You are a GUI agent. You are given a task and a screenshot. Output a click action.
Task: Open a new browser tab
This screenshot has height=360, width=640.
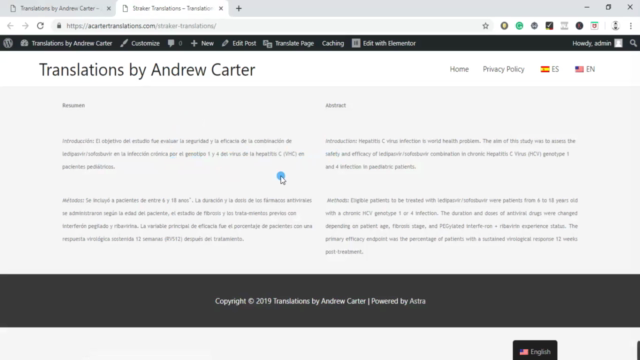(x=239, y=8)
